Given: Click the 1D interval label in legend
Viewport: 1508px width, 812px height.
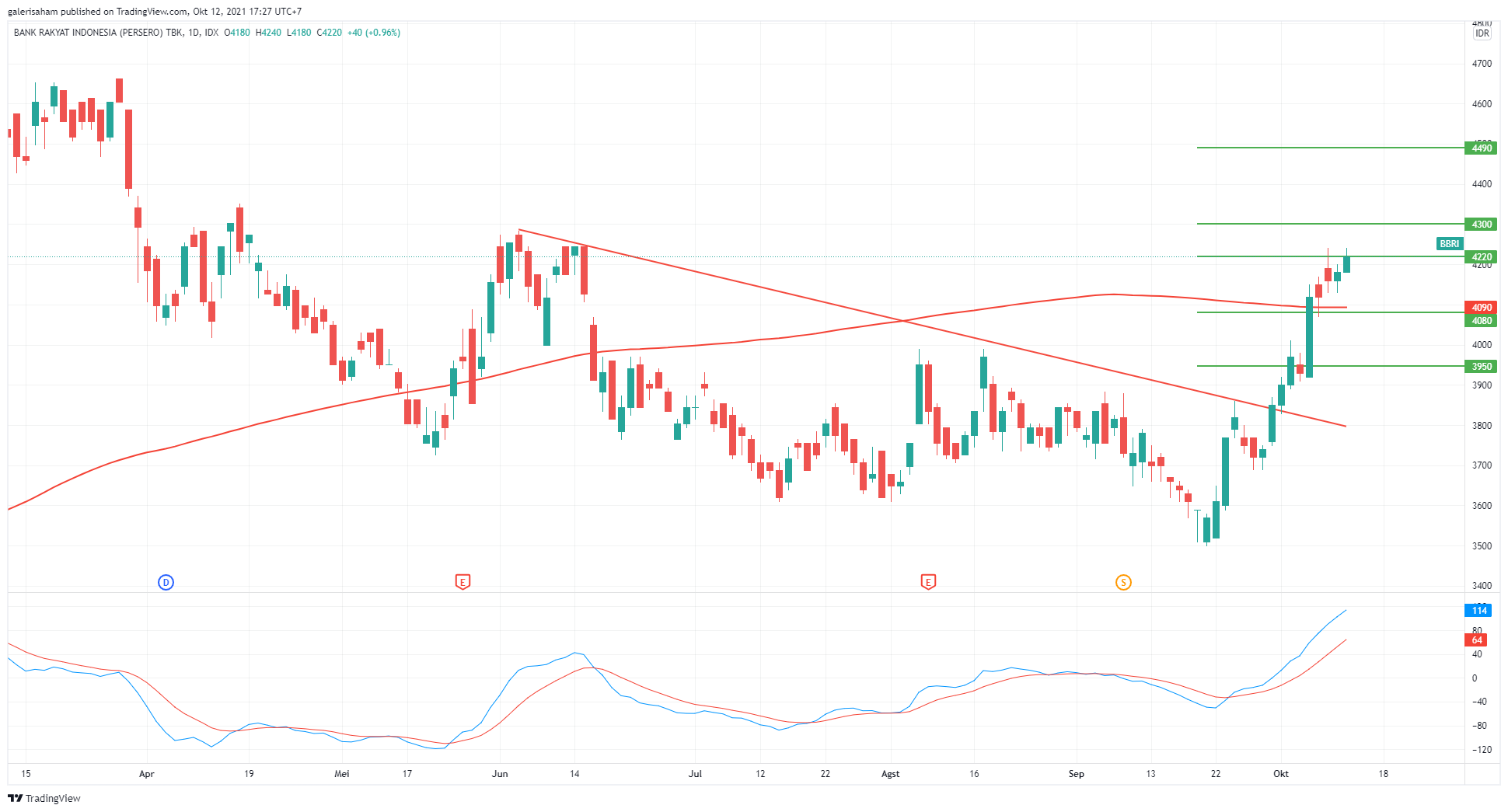Looking at the screenshot, I should pyautogui.click(x=194, y=33).
